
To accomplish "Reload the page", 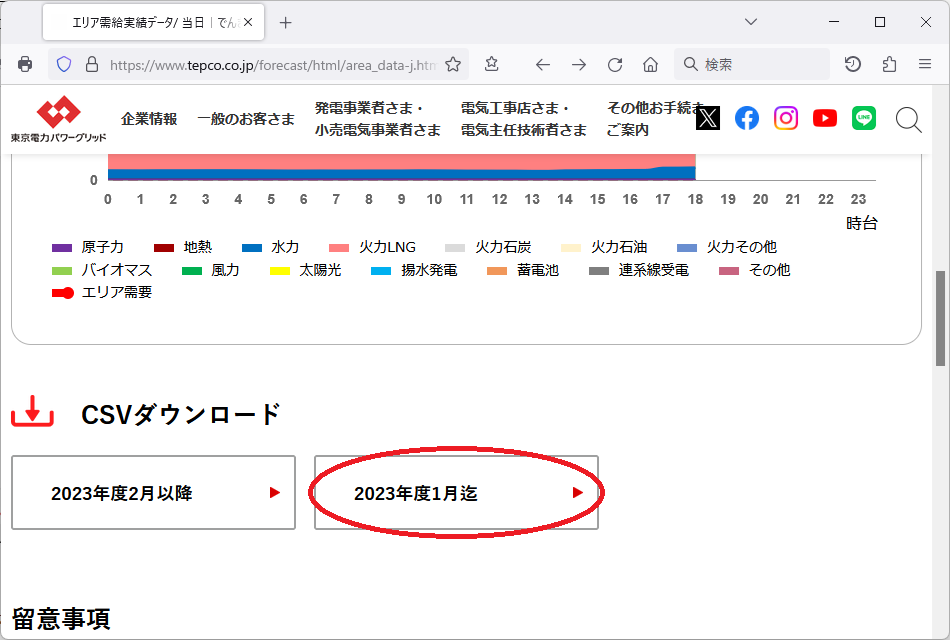I will (x=615, y=64).
